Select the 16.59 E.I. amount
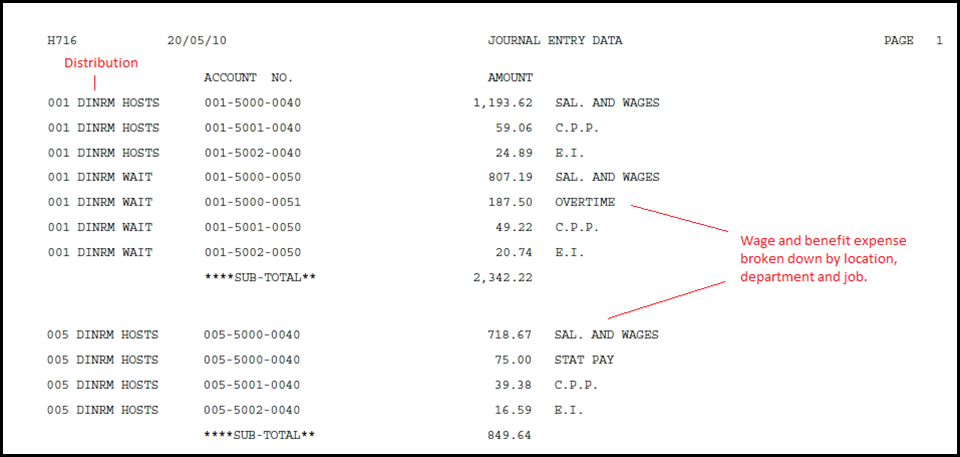The width and height of the screenshot is (960, 457). pos(514,410)
